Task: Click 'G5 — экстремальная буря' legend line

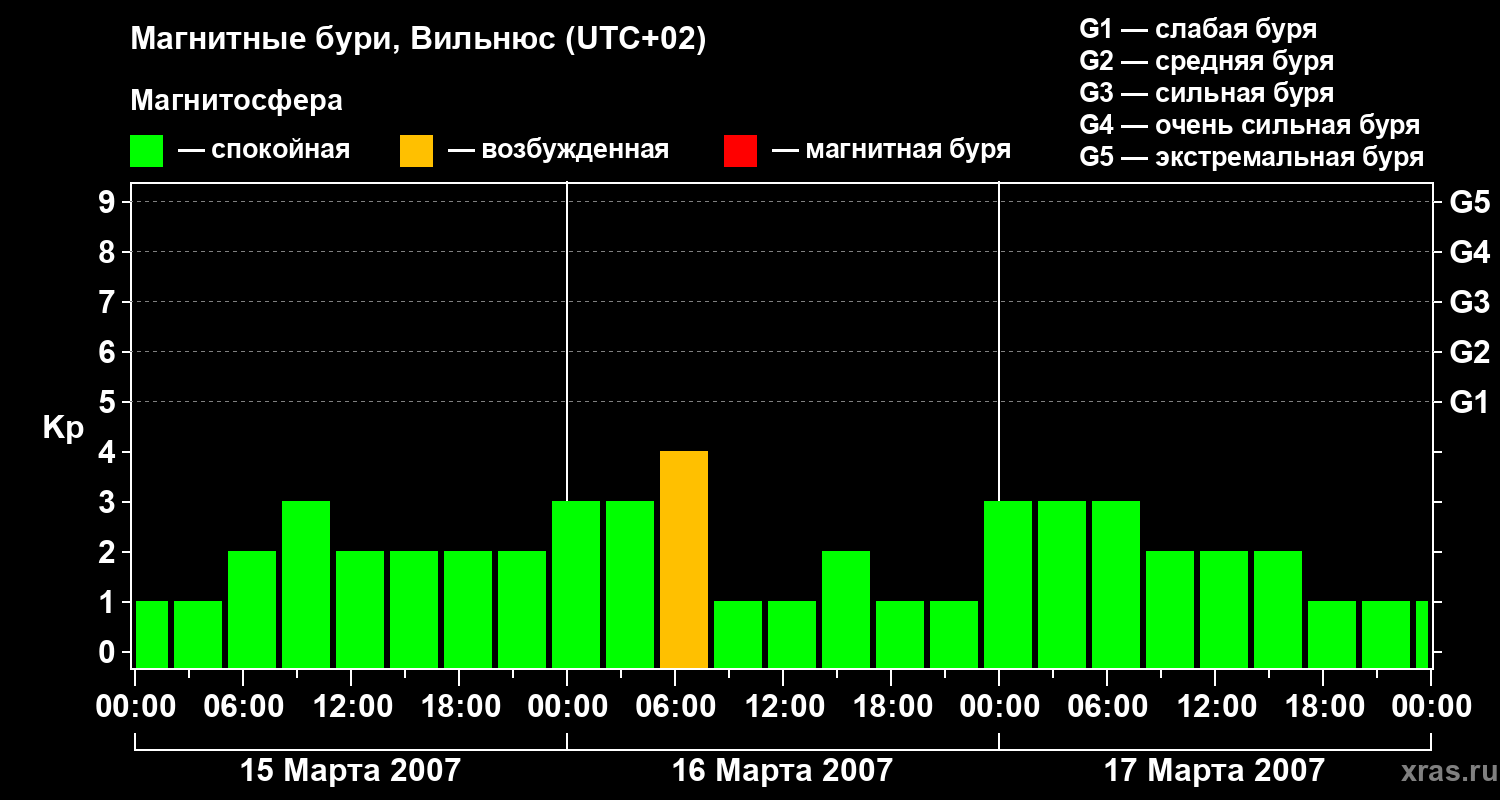Action: click(x=1252, y=158)
